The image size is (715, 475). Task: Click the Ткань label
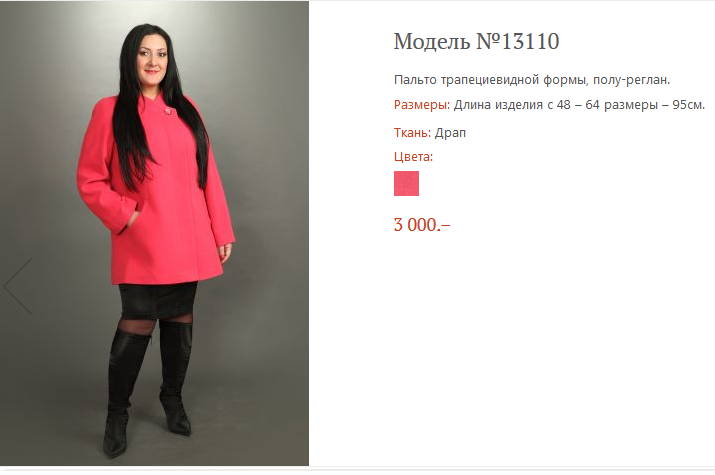[412, 133]
